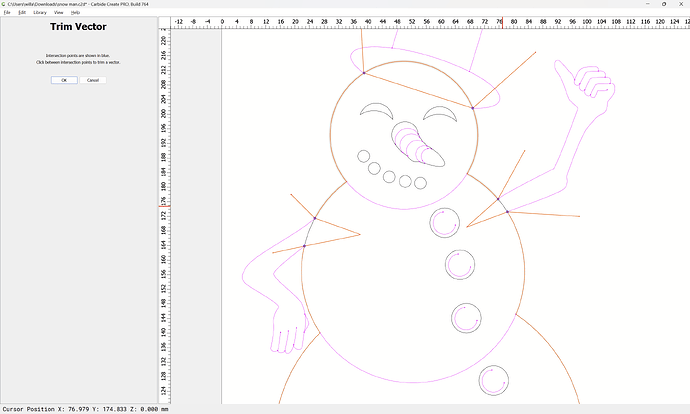Screen dimensions: 690x414
Task: Confirm trimming with the OK button
Action: pos(64,80)
